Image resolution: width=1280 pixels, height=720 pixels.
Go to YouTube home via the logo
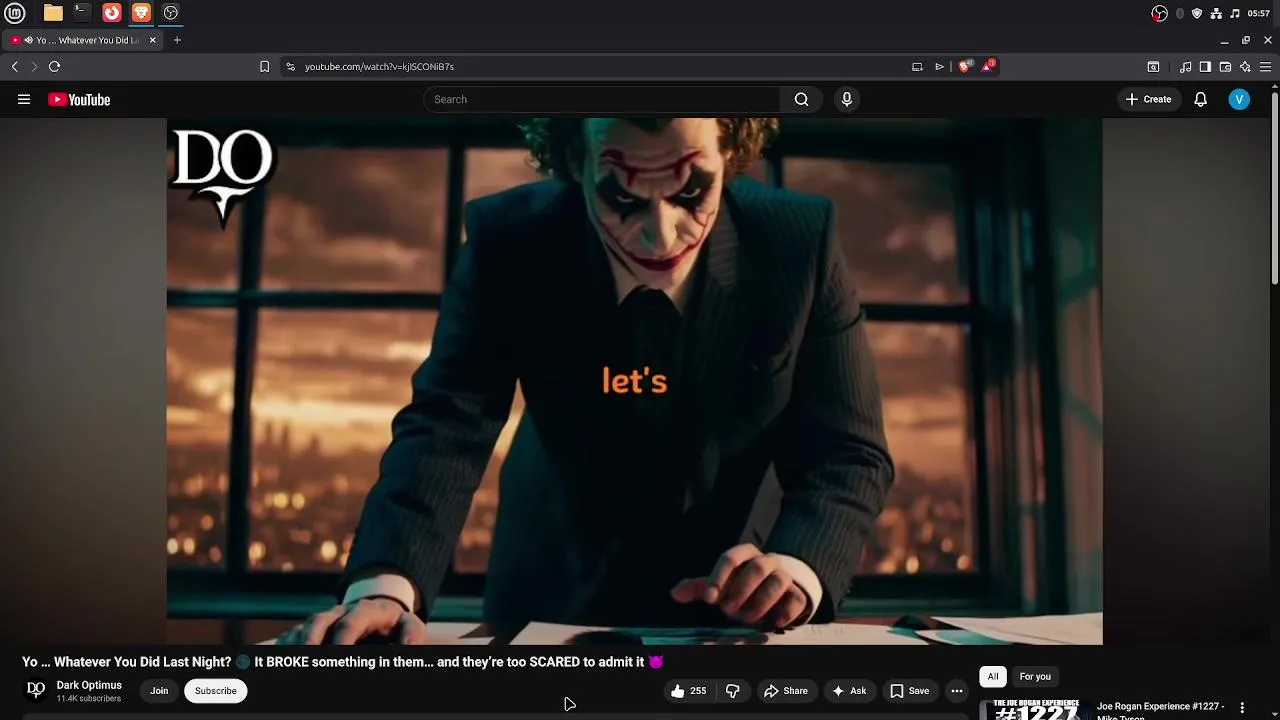click(79, 99)
